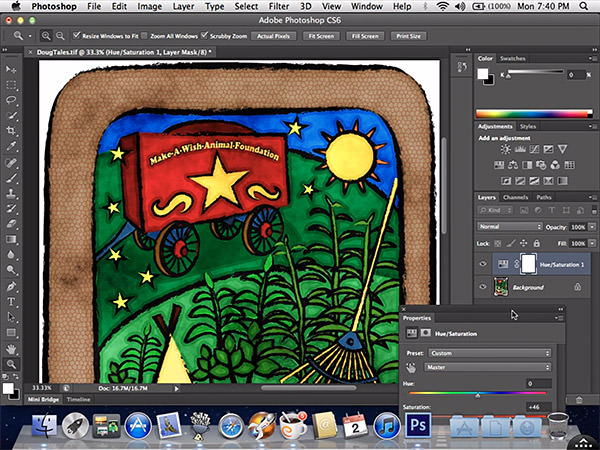Add a Curves adjustment

(534, 149)
